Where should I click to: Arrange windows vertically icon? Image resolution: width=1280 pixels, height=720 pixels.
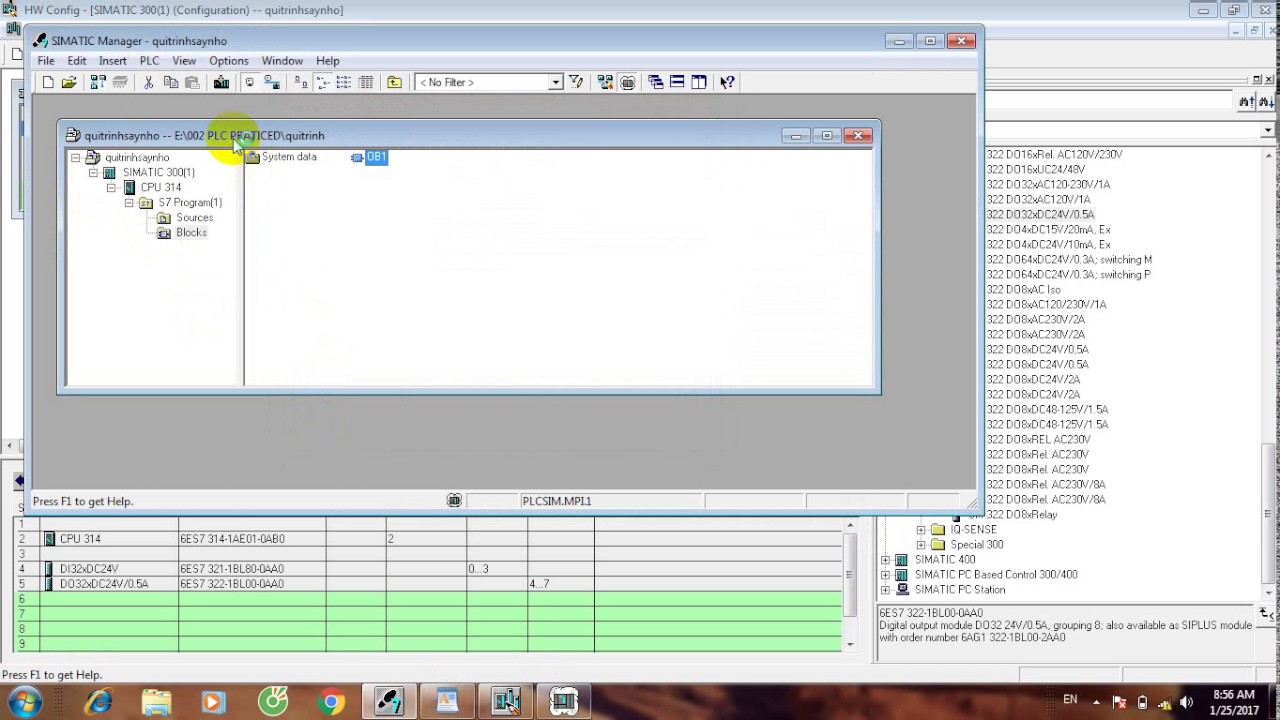699,82
